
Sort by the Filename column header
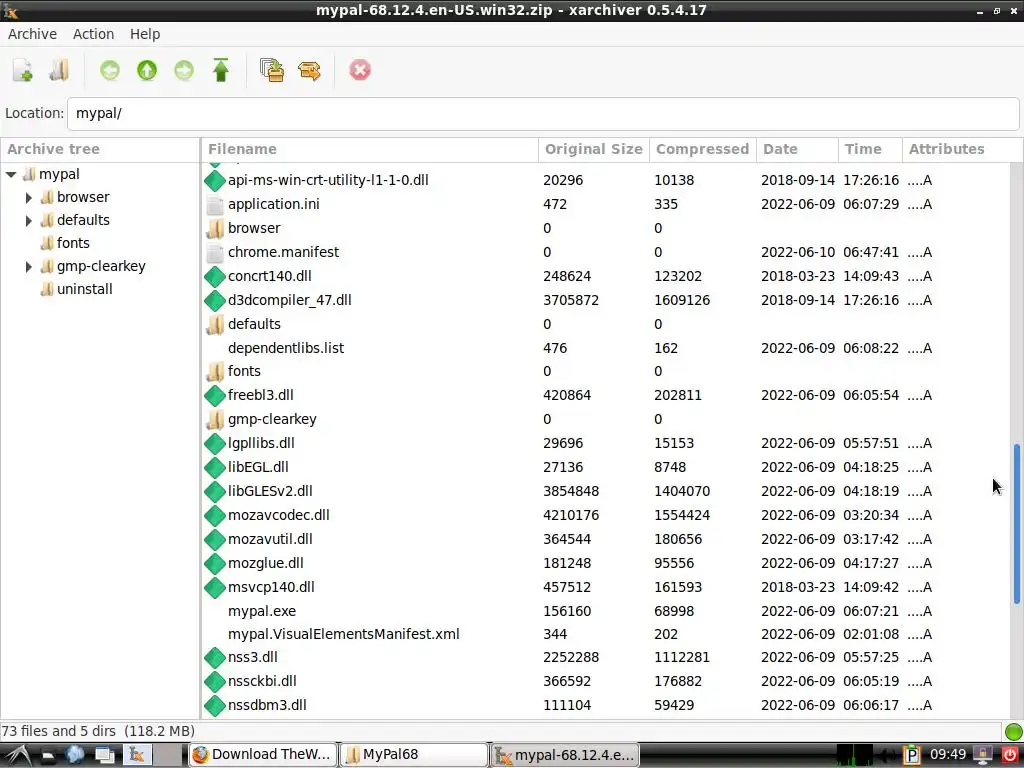[x=370, y=150]
